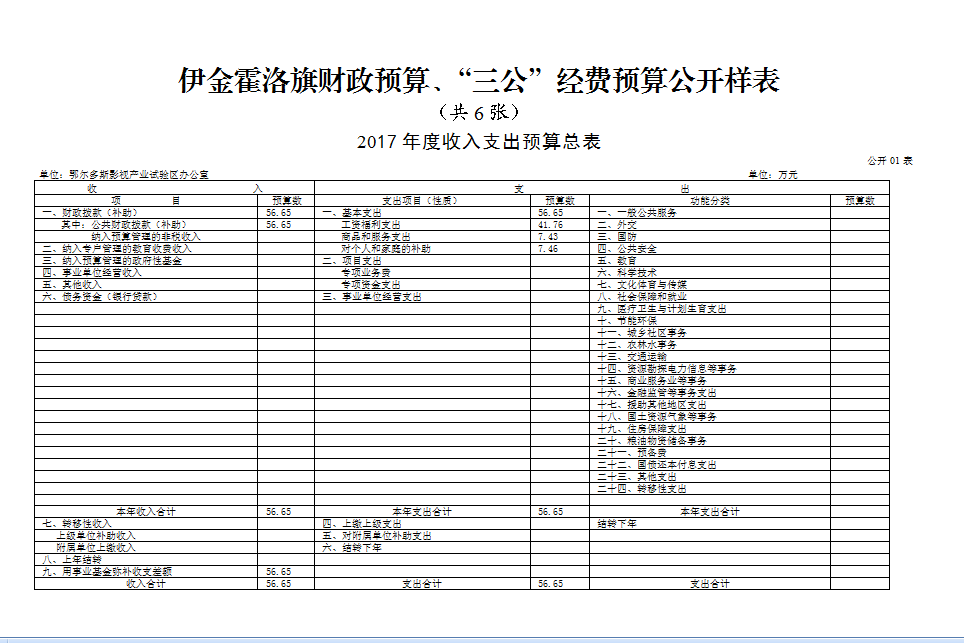Click the row 四、上缴上级支出

coord(422,524)
